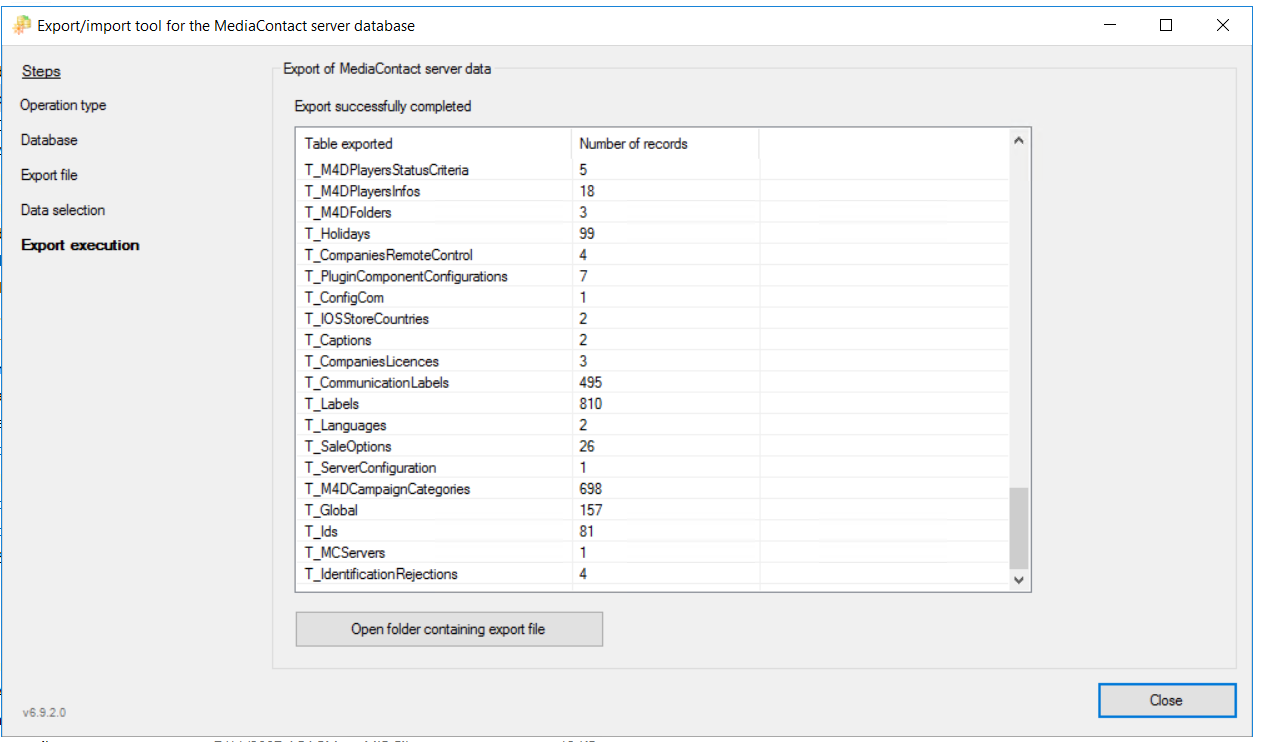Click record count 18 for T_M4DPlayersInfos
The image size is (1261, 742).
point(587,191)
